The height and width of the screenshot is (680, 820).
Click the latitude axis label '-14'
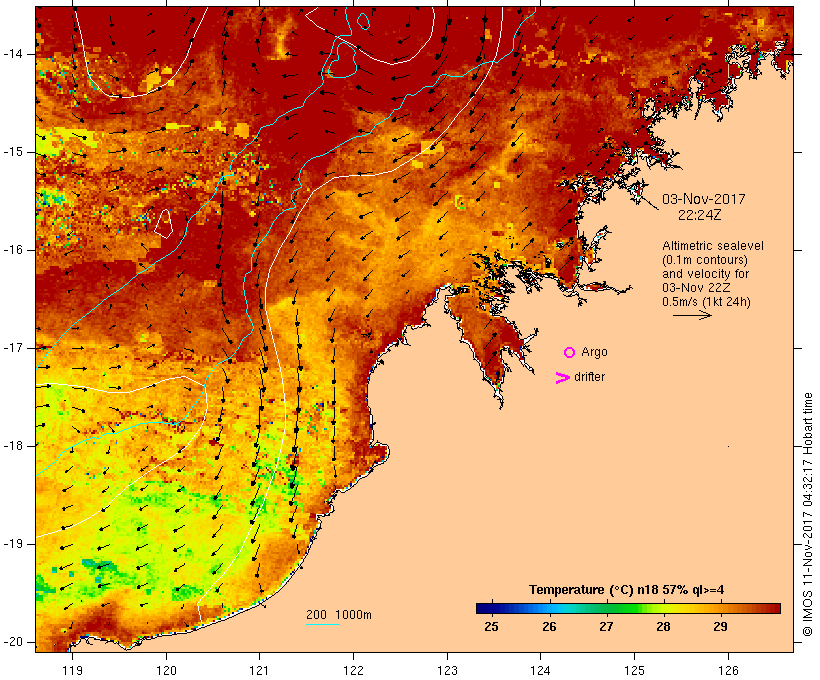[x=12, y=54]
